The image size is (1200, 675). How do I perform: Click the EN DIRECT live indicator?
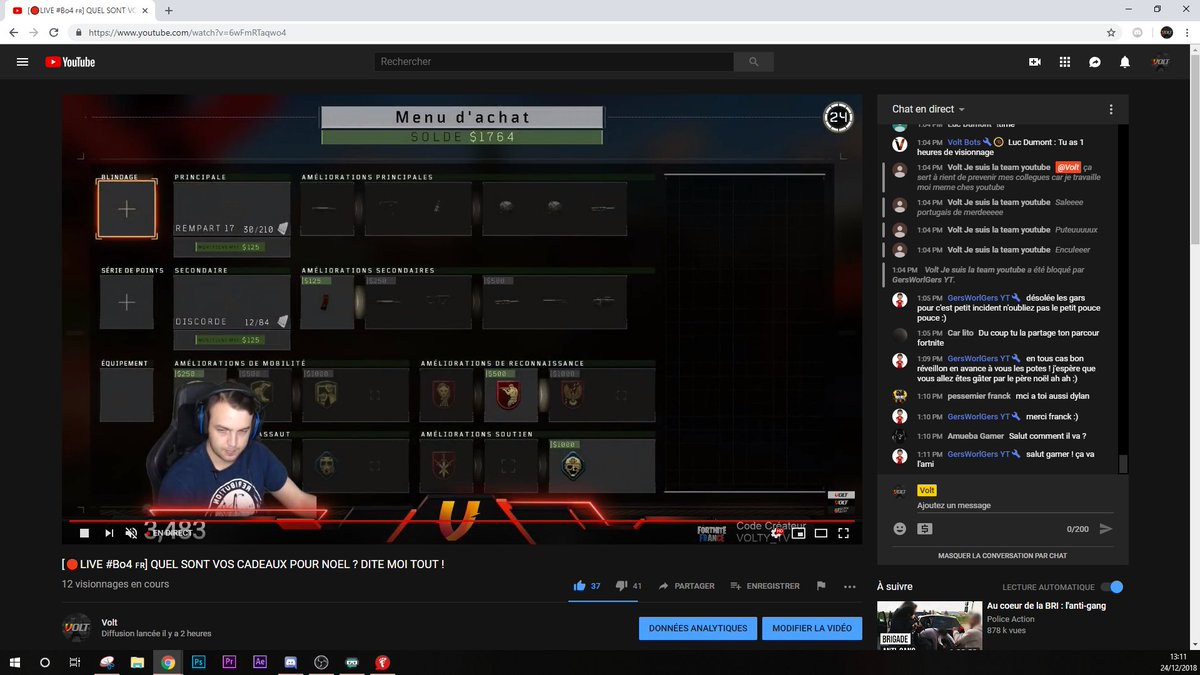(x=170, y=533)
